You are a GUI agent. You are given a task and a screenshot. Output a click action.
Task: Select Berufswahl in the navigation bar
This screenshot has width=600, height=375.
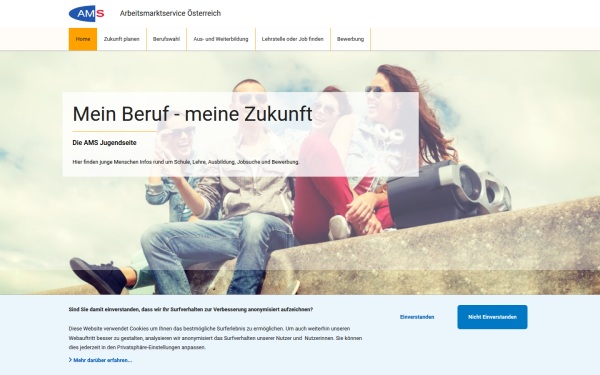coord(166,39)
